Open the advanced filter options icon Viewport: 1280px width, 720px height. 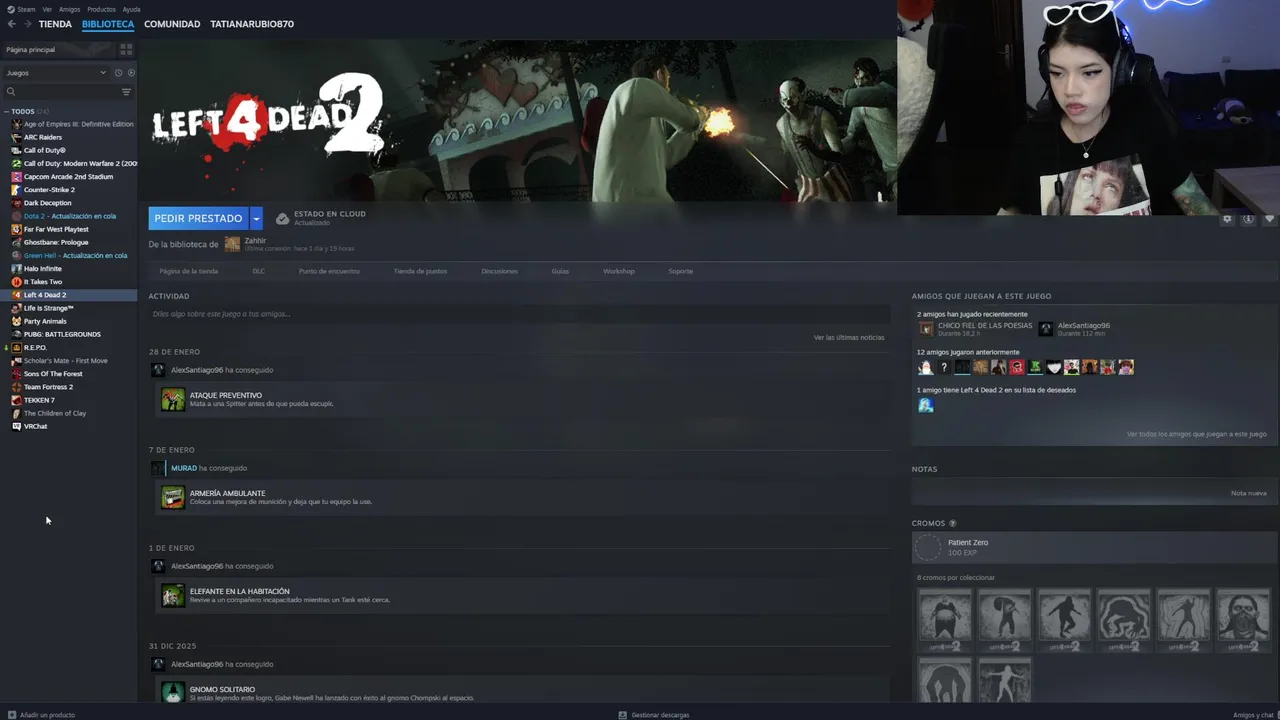click(126, 92)
